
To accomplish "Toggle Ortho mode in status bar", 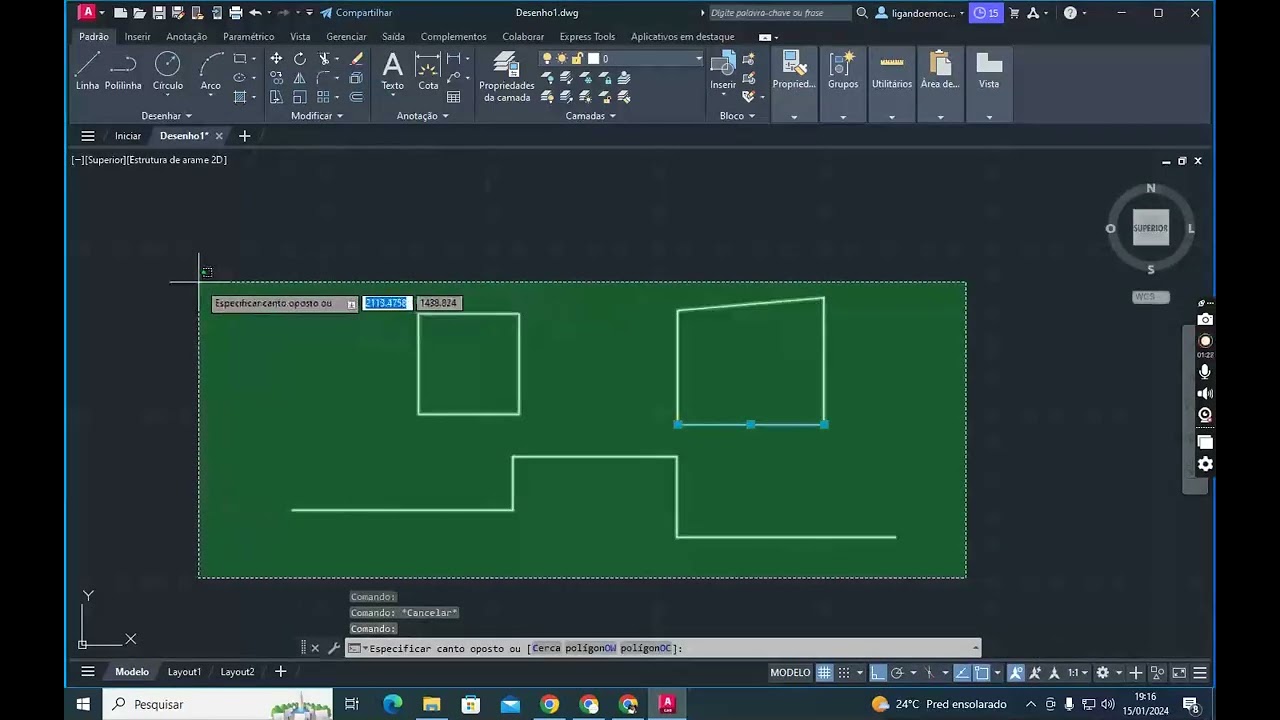I will pyautogui.click(x=877, y=673).
